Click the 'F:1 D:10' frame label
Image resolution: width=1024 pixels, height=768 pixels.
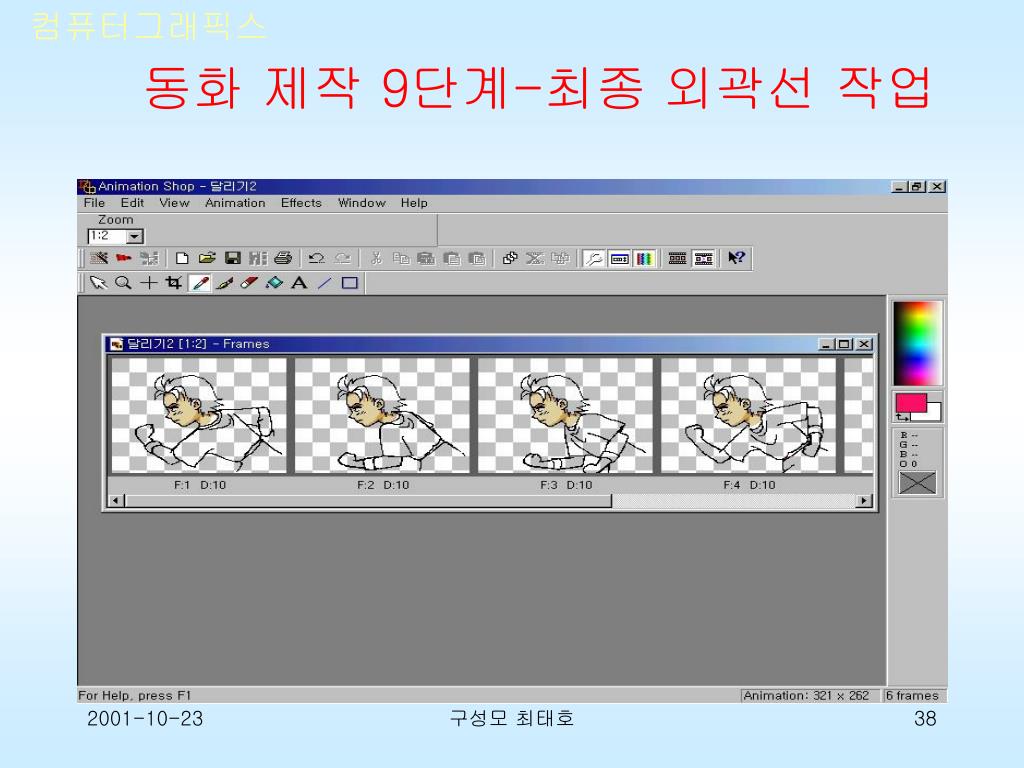pyautogui.click(x=200, y=485)
